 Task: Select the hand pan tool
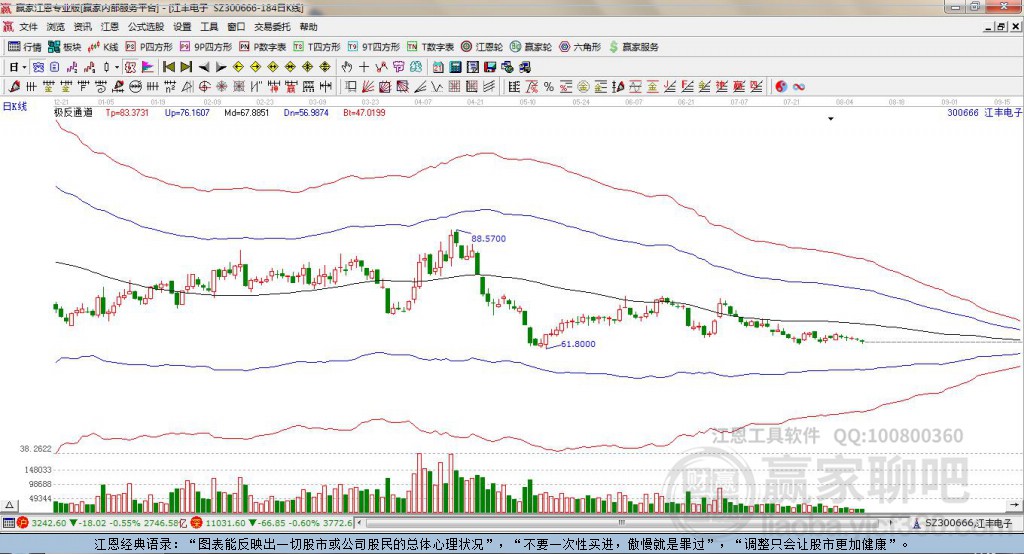346,67
